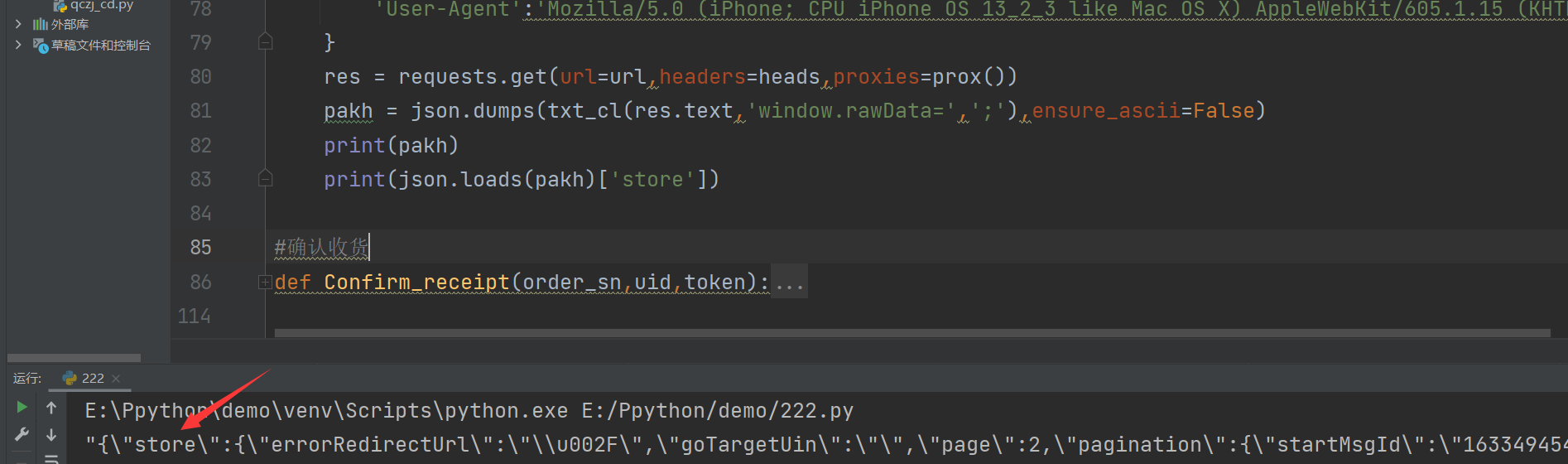Image resolution: width=1568 pixels, height=464 pixels.
Task: Collapse the code fold marker at line 83
Action: (x=265, y=178)
